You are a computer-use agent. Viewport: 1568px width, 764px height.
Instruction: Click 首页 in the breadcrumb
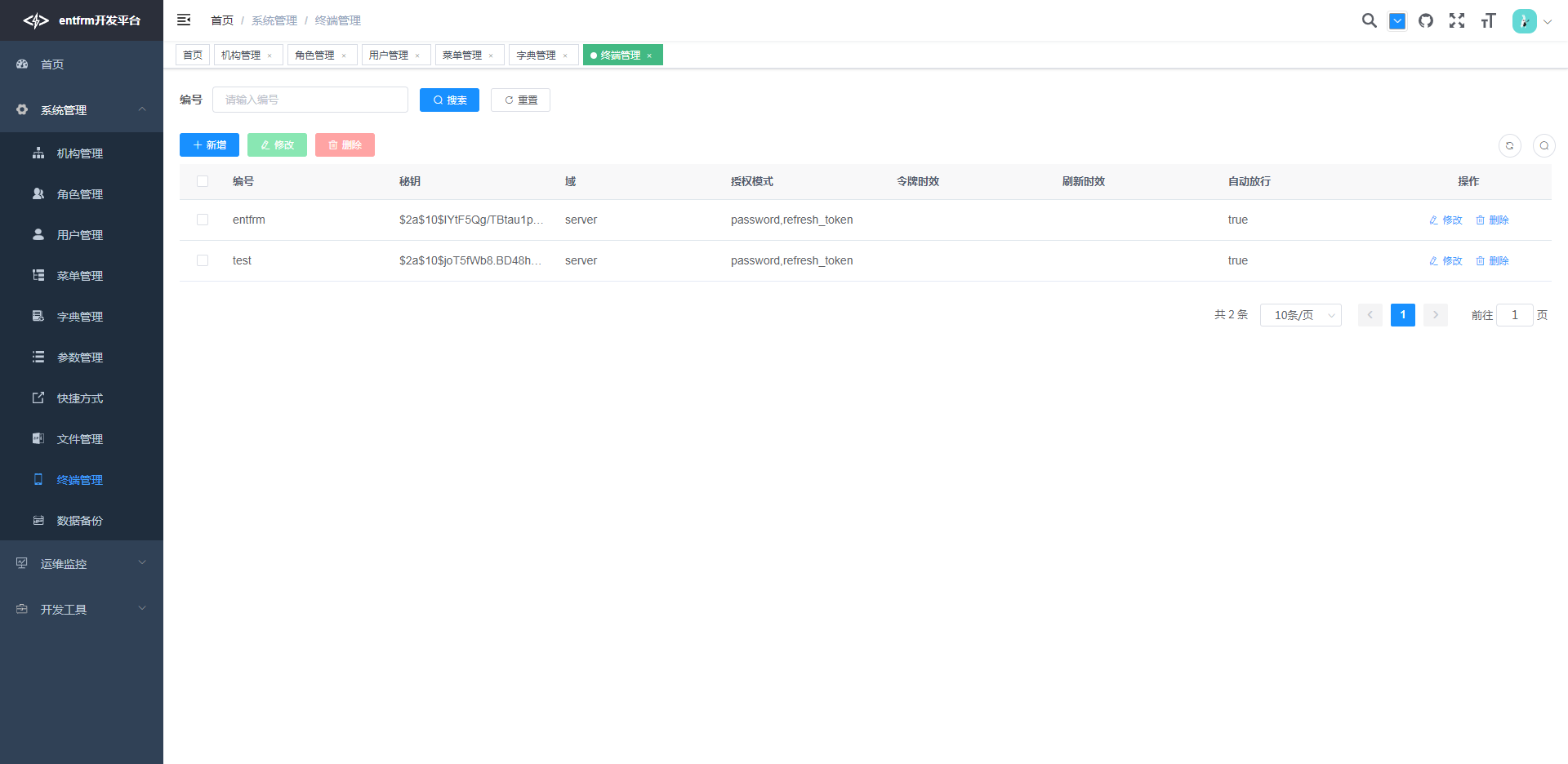(x=222, y=20)
